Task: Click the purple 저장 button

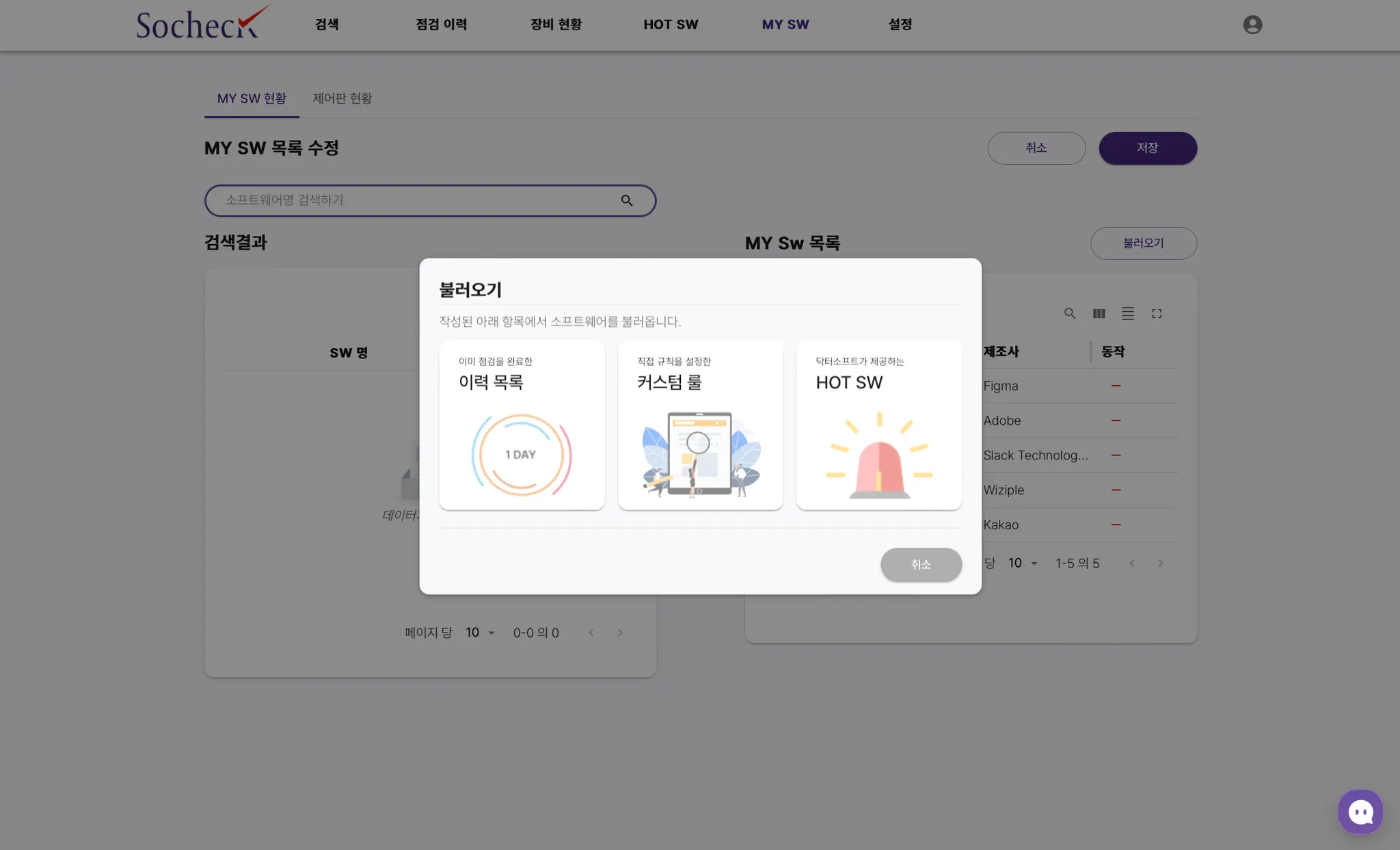Action: coord(1147,148)
